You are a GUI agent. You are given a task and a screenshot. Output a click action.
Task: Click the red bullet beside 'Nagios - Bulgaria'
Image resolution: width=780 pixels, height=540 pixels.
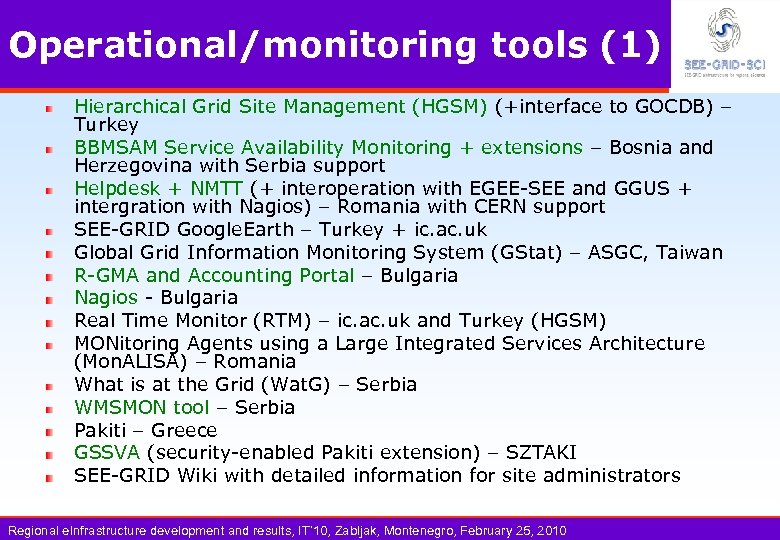tap(49, 300)
